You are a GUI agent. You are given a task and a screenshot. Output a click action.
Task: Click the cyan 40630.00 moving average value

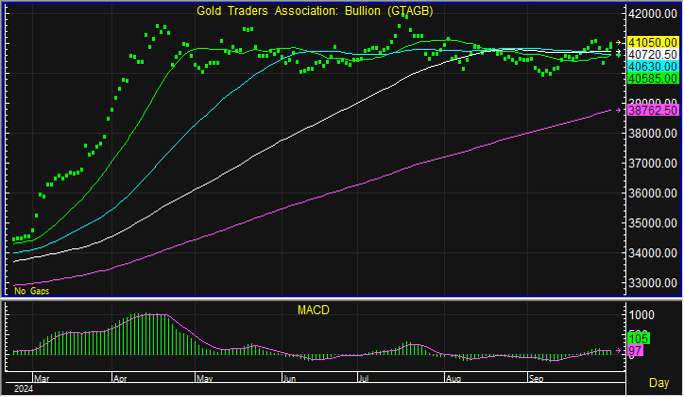(x=653, y=67)
